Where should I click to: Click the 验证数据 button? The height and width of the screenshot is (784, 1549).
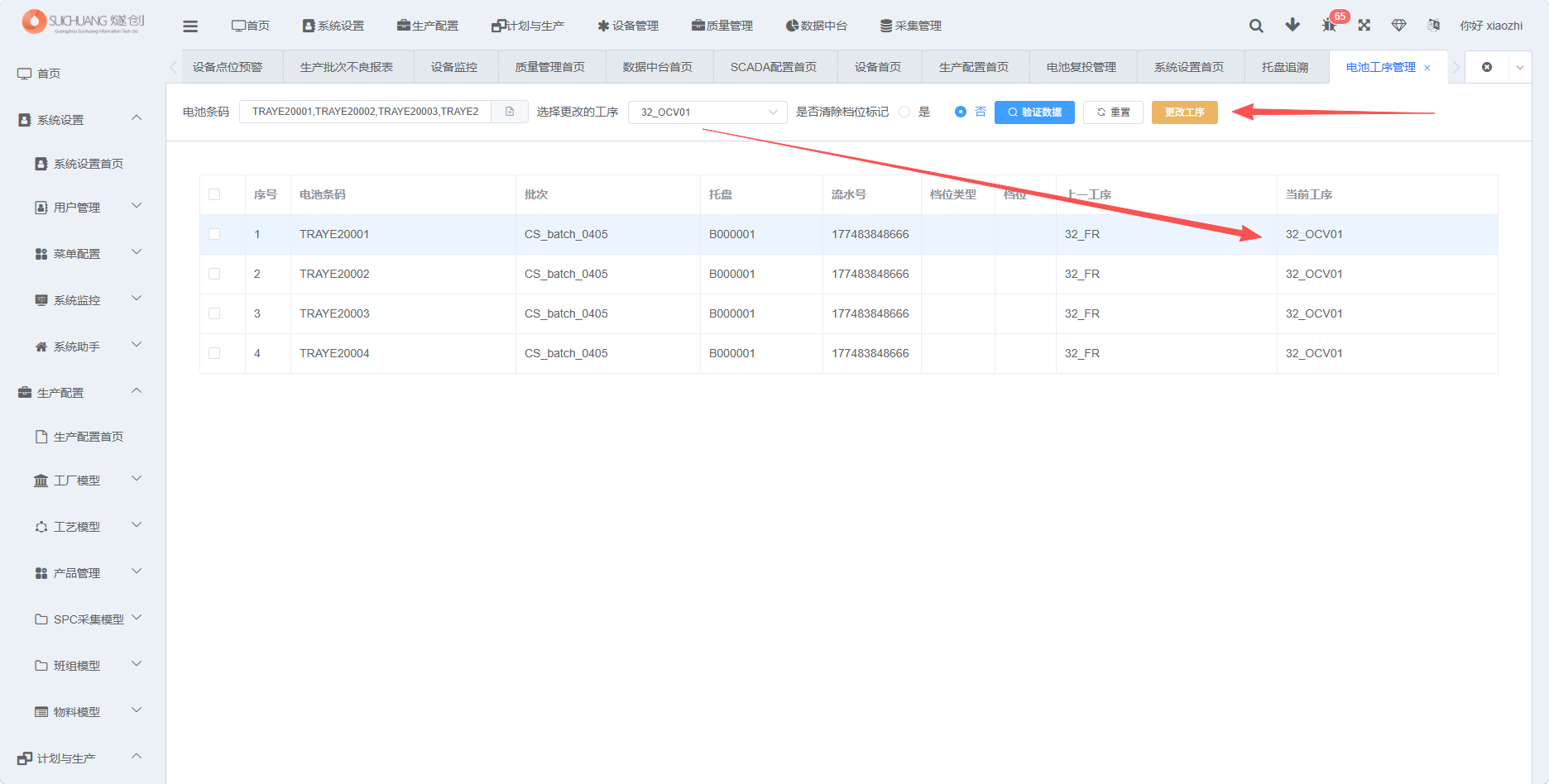[1034, 112]
